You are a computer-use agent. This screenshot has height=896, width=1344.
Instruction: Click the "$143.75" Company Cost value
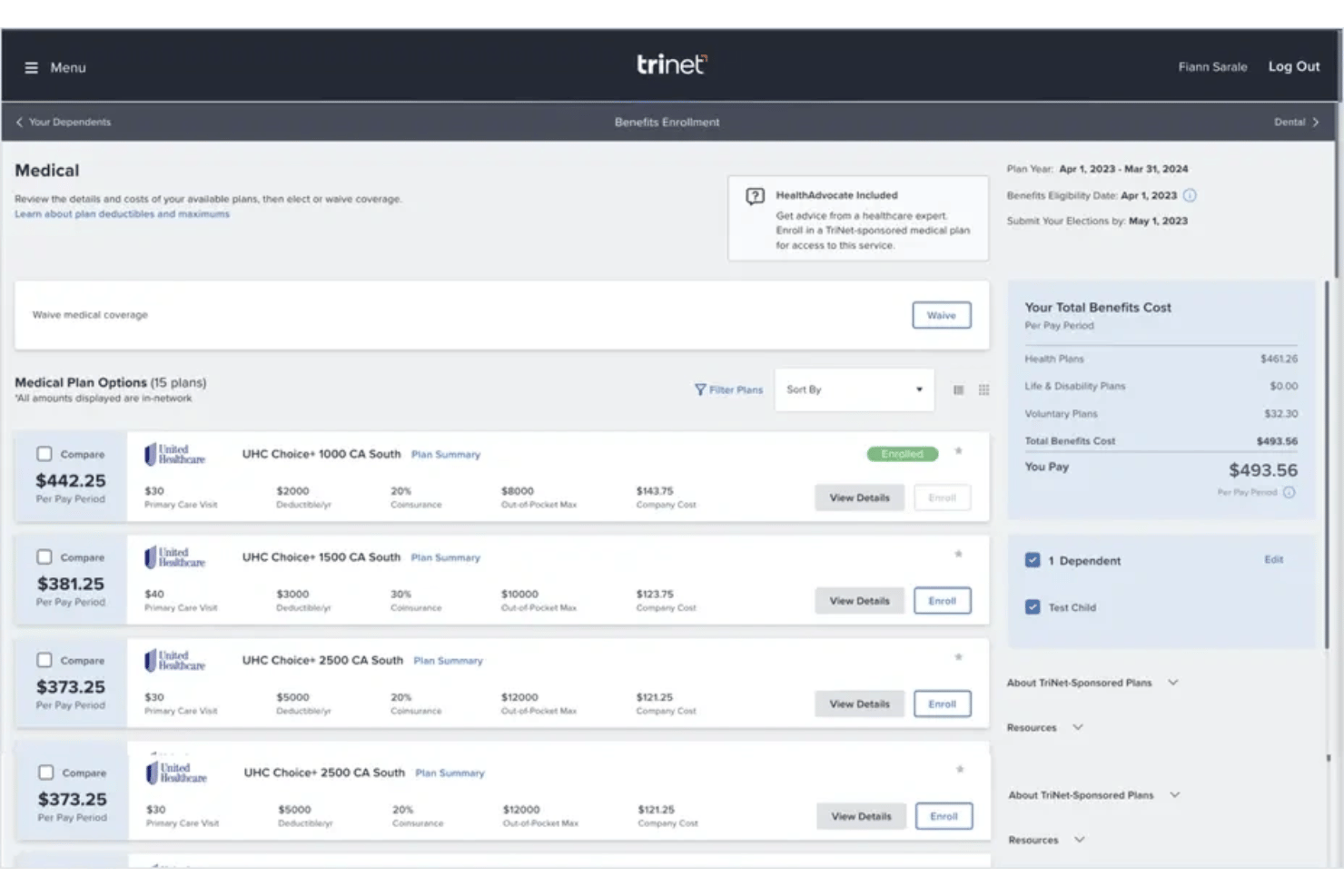tap(655, 491)
